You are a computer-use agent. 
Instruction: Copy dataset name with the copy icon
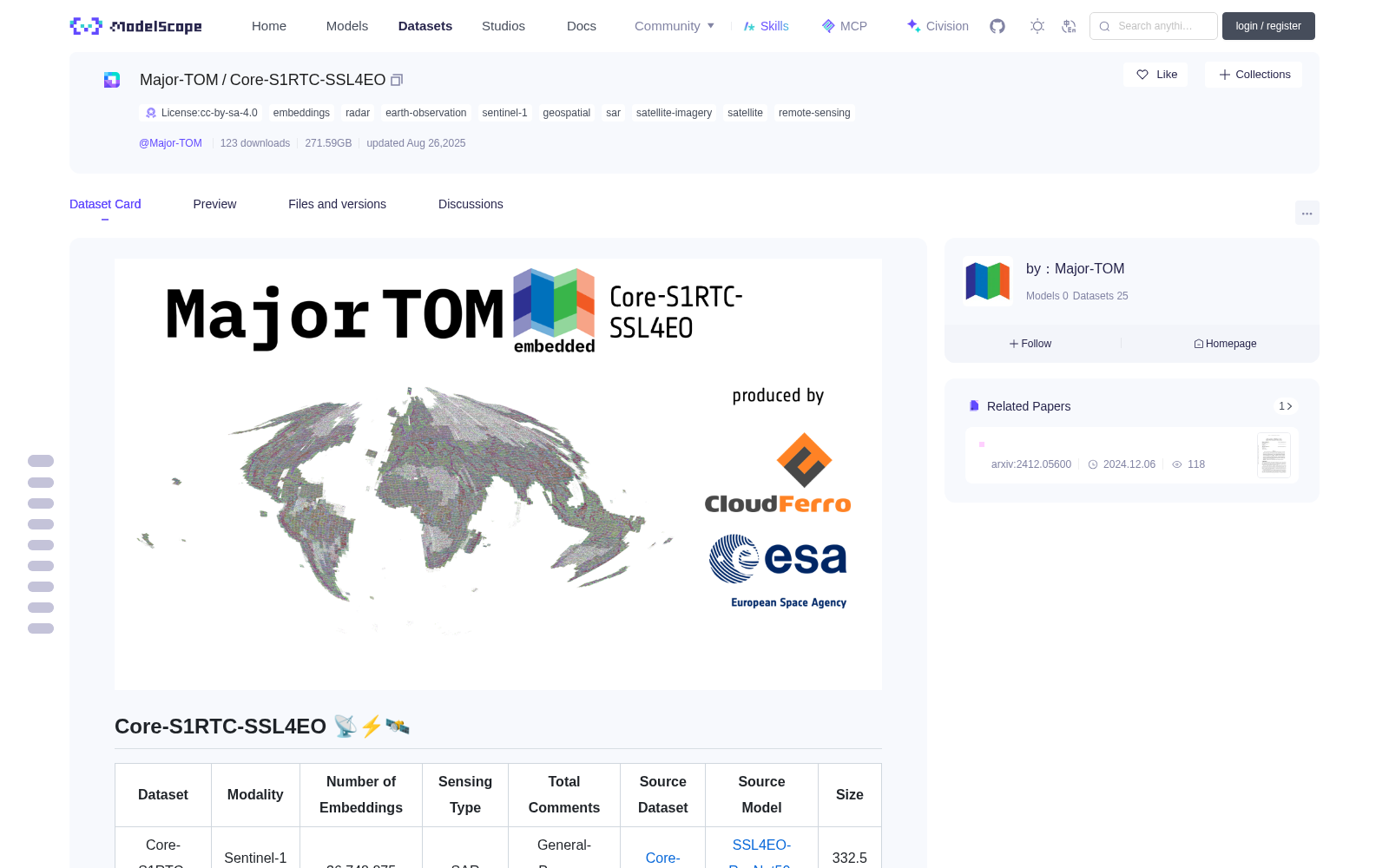tap(397, 80)
